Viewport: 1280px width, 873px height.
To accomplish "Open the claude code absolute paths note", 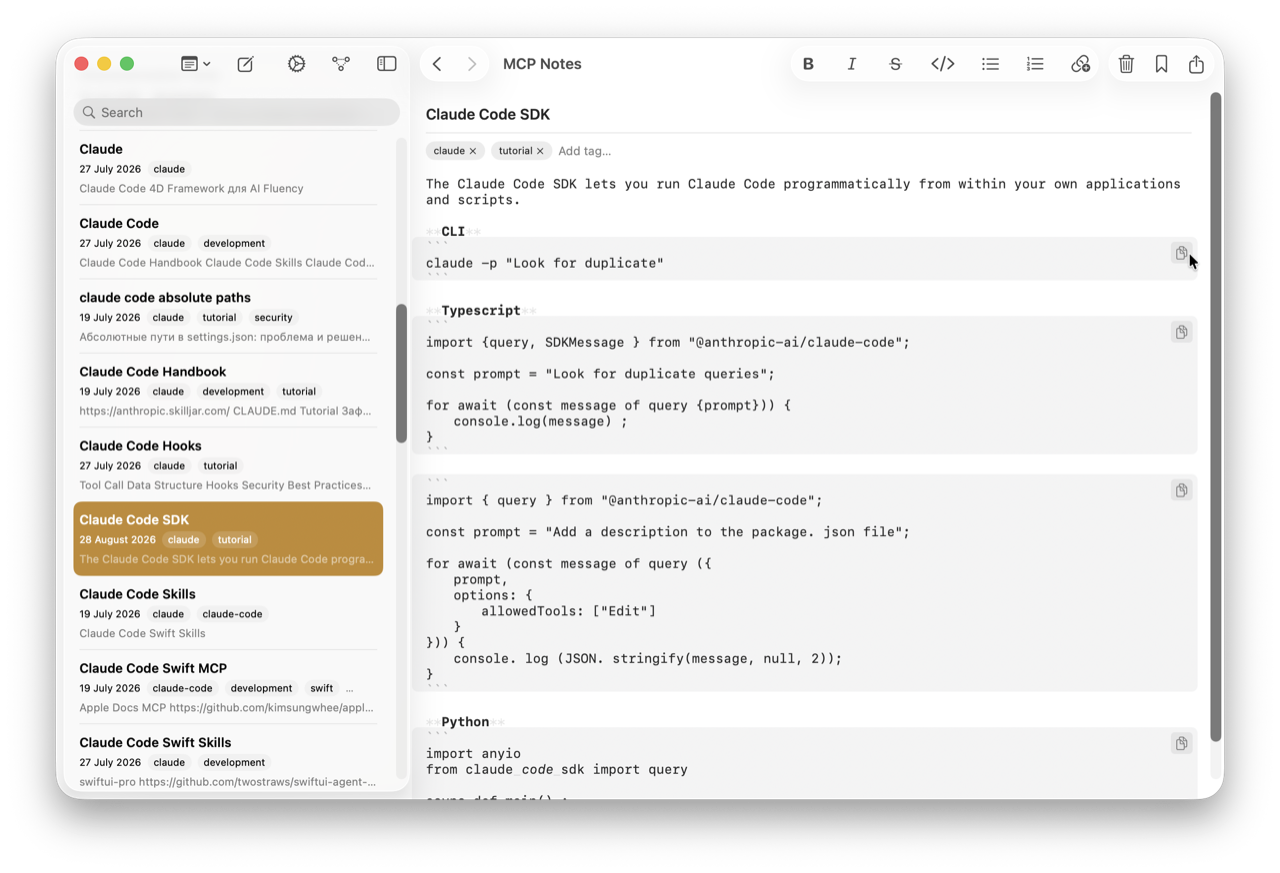I will click(x=228, y=316).
